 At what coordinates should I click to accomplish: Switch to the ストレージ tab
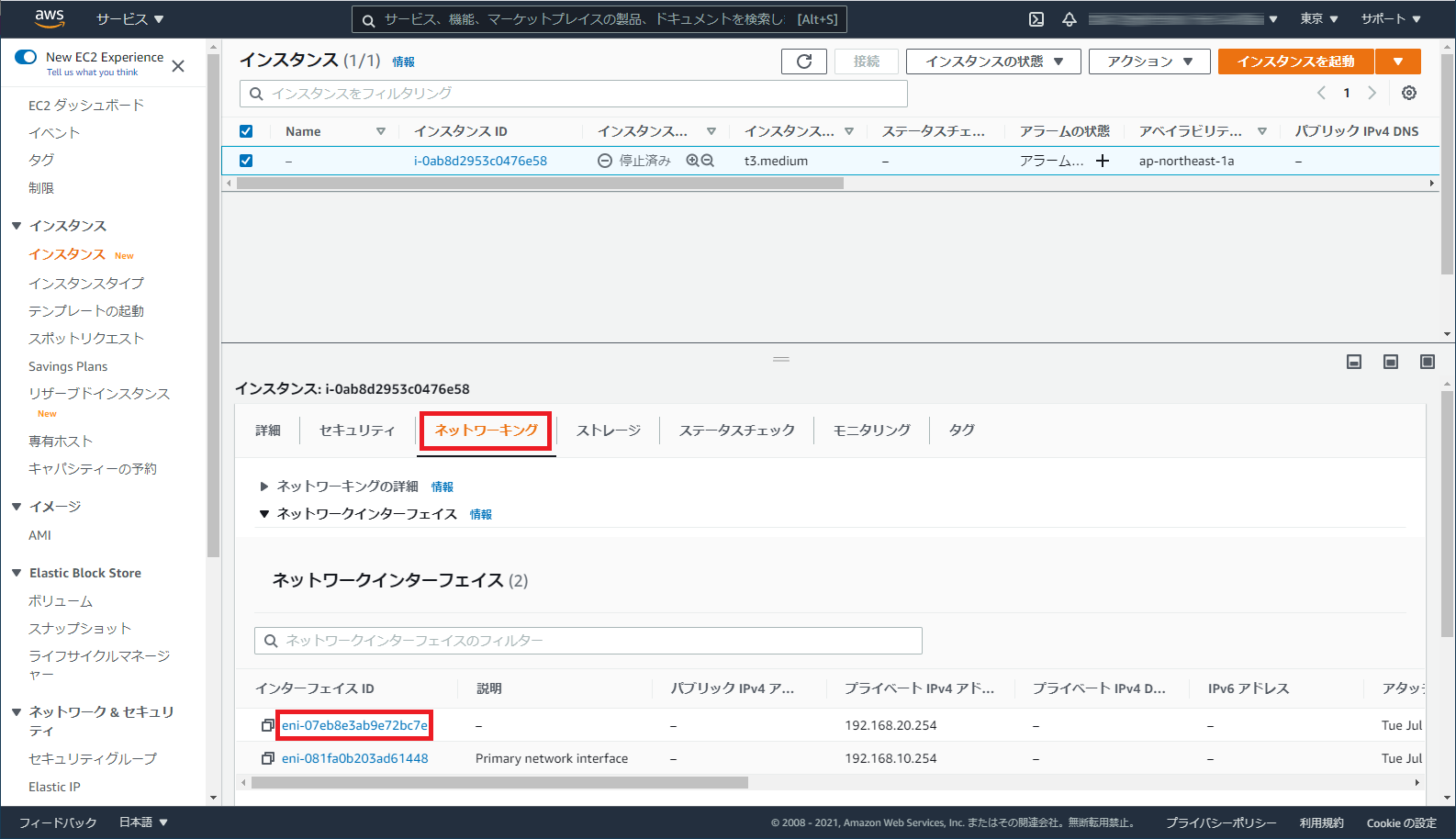608,430
